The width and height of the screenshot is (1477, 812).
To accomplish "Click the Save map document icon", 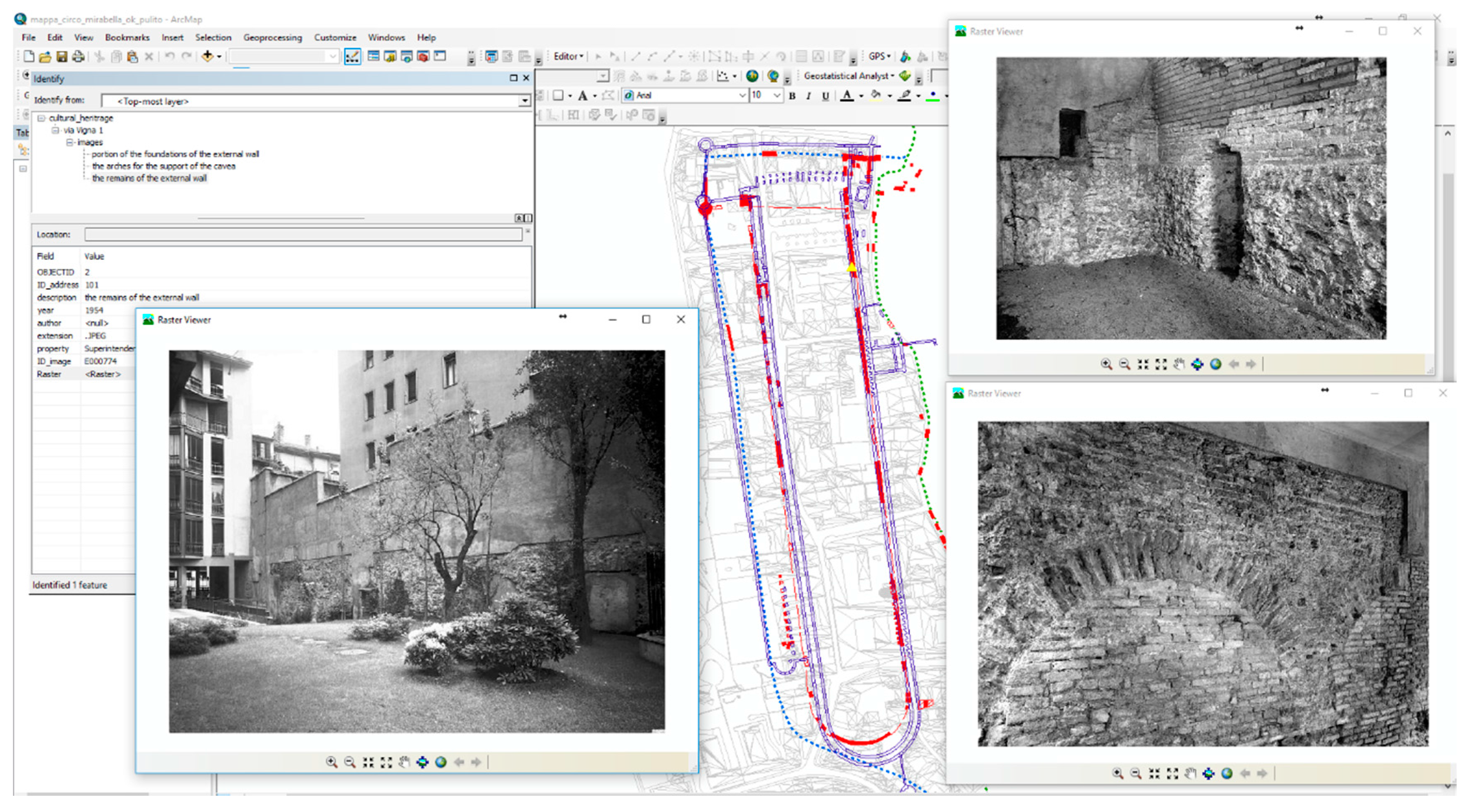I will coord(62,57).
